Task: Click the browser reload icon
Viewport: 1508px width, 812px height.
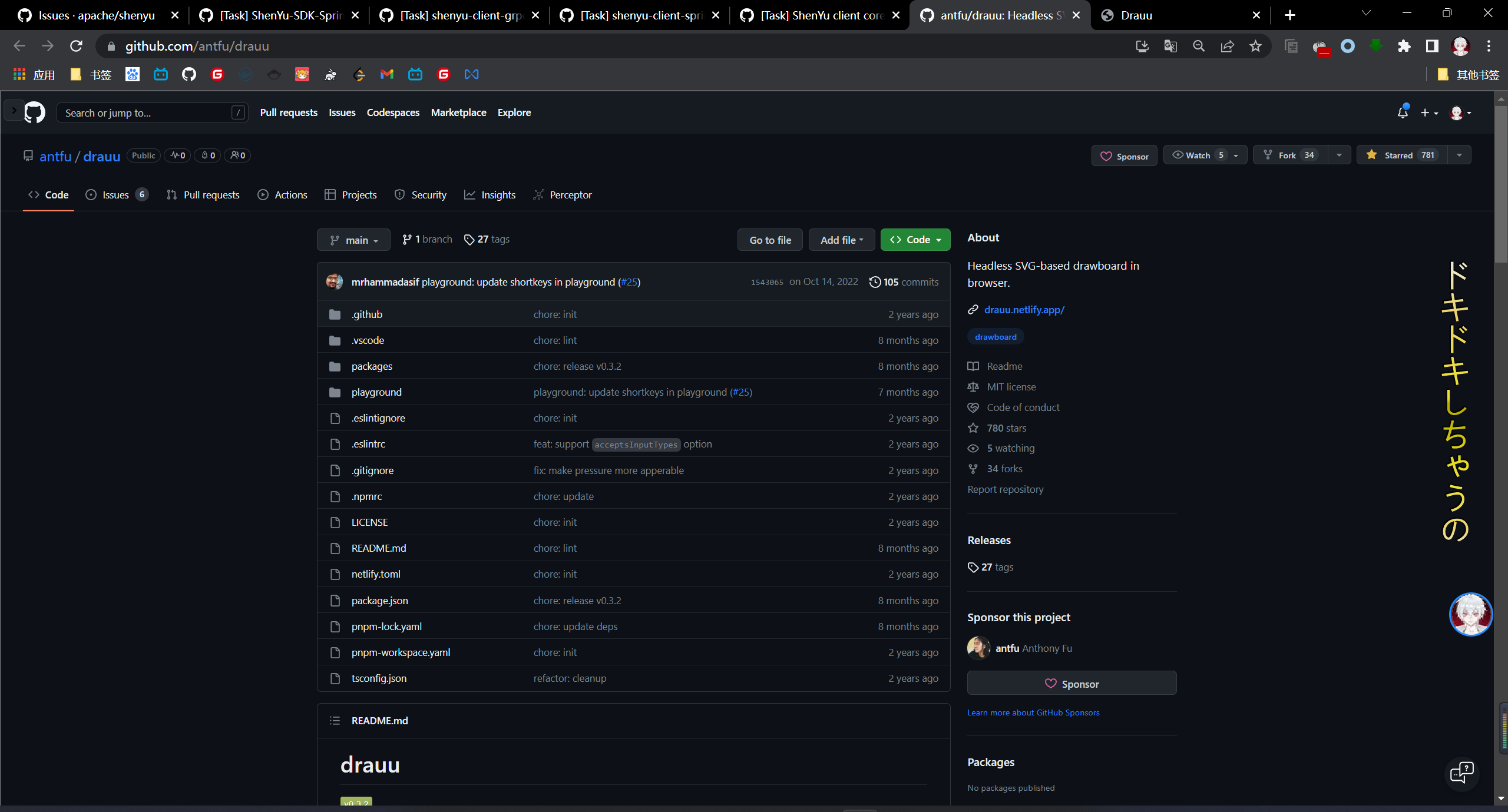Action: 76,46
